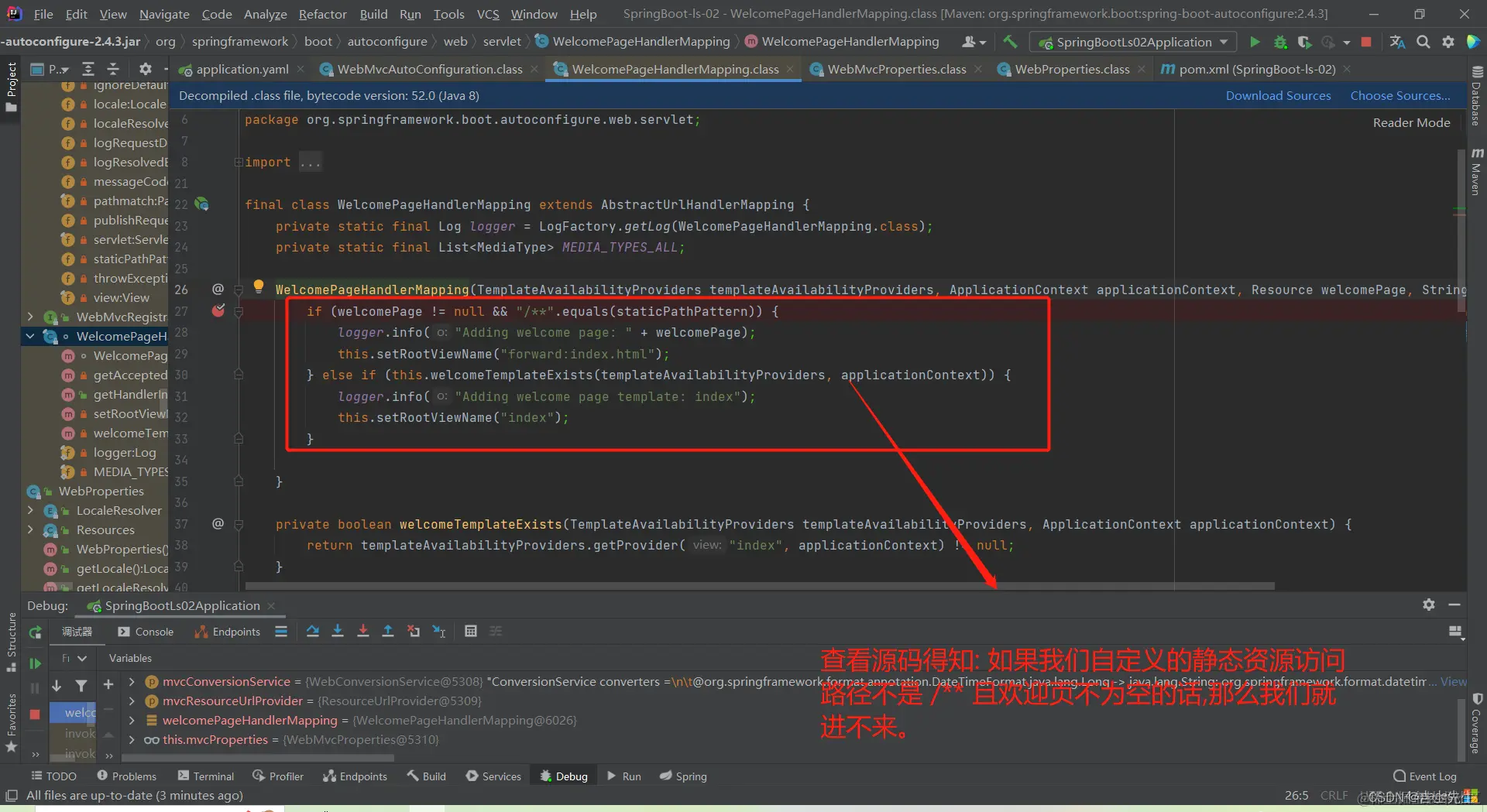Unfold the collapsed import block

(x=239, y=163)
